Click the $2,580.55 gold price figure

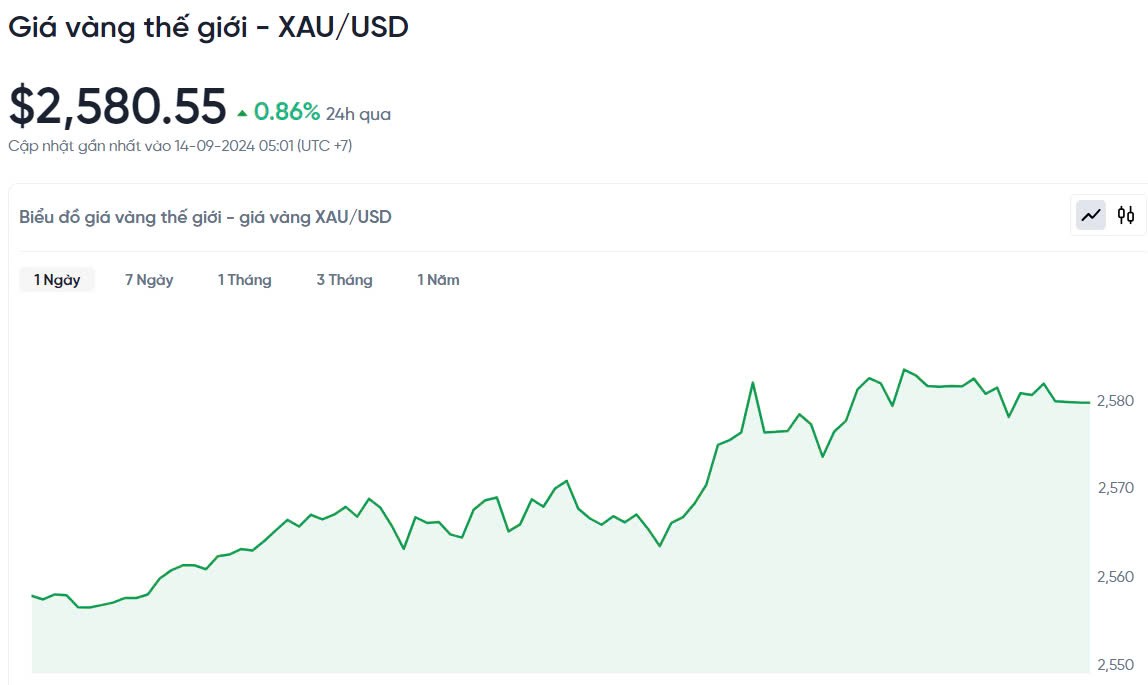[118, 107]
